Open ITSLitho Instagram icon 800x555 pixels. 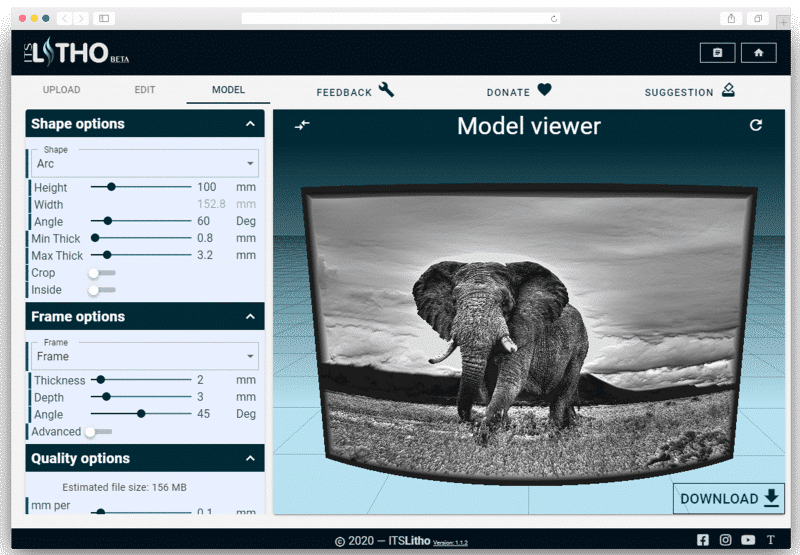click(x=725, y=540)
